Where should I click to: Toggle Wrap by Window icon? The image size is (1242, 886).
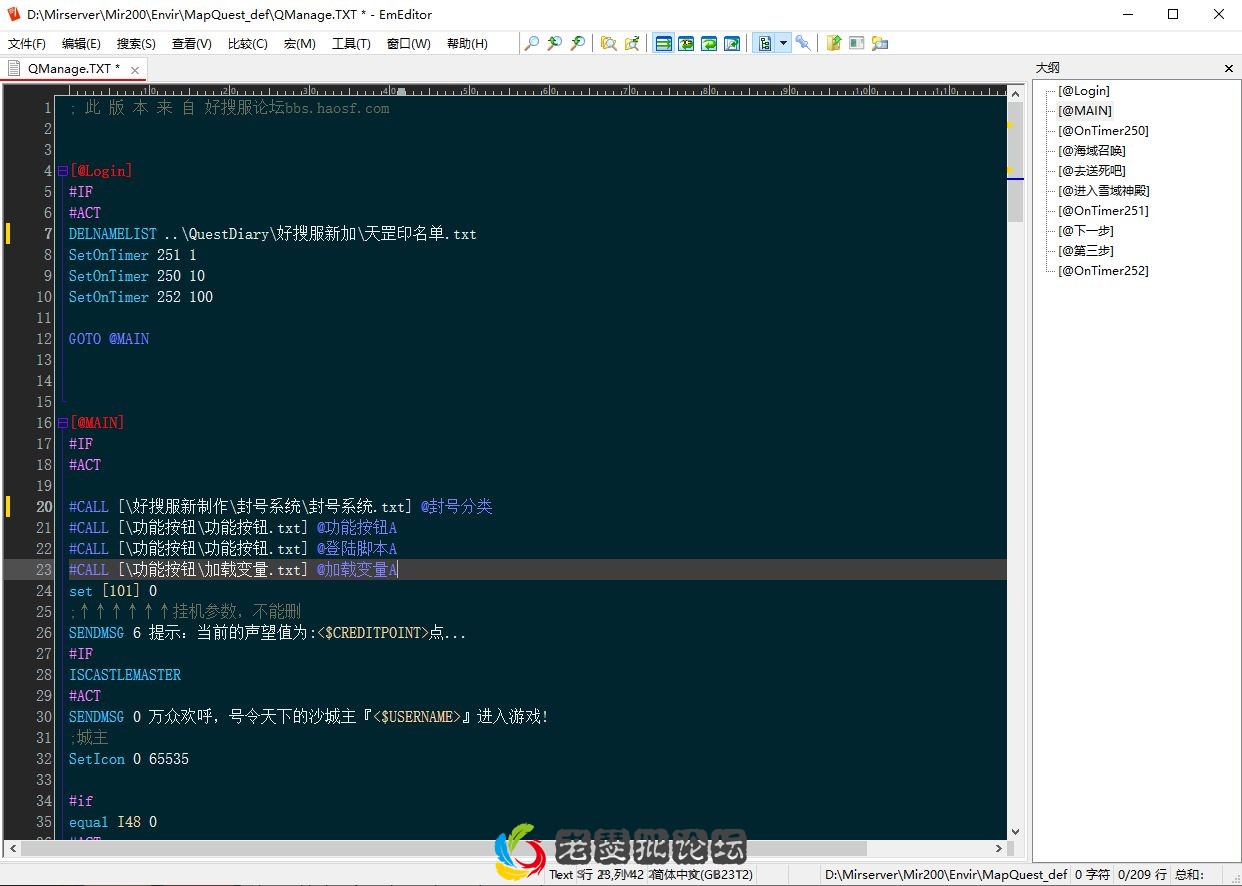[709, 43]
